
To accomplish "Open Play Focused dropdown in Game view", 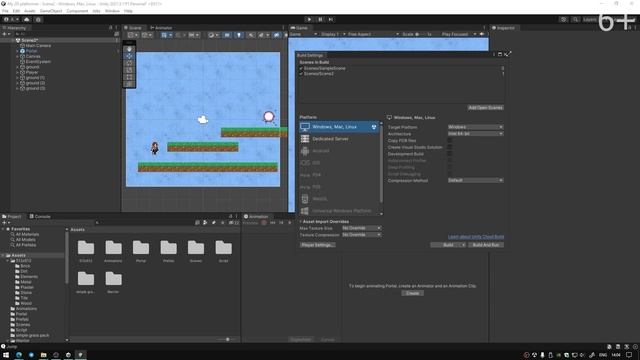I will coord(458,34).
